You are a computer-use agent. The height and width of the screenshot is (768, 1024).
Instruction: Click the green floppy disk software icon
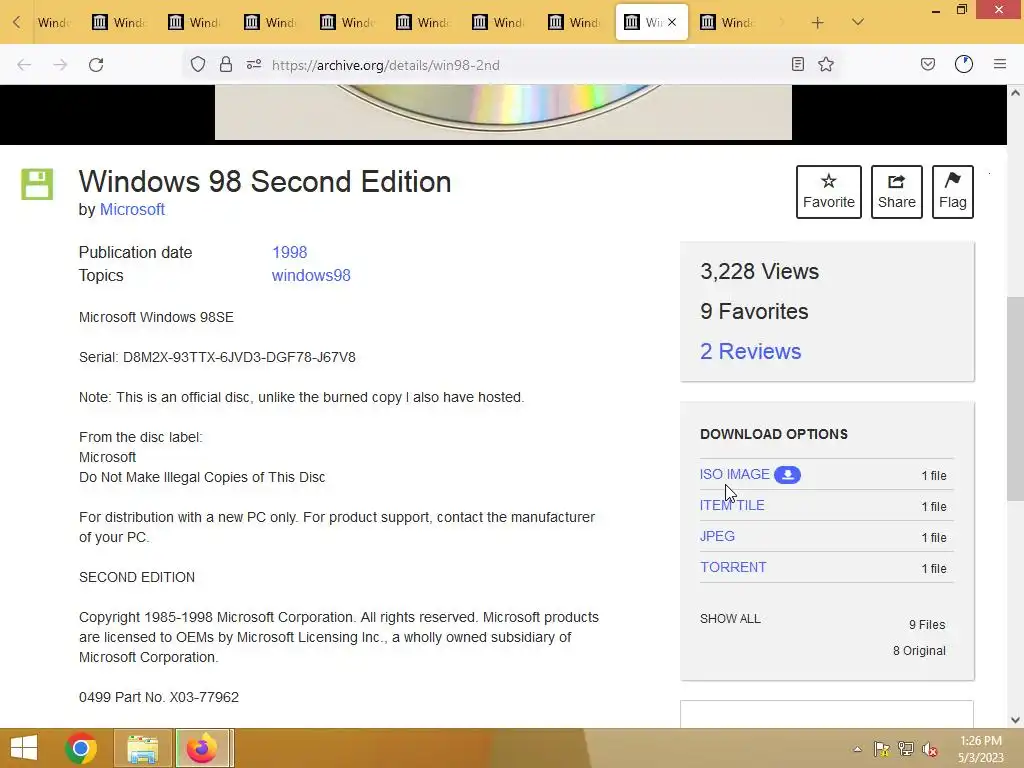(x=37, y=184)
